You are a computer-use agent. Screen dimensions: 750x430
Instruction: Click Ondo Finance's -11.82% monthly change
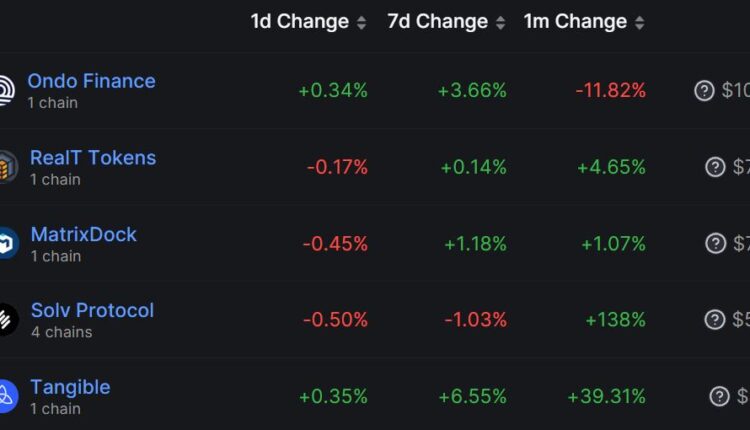point(610,91)
